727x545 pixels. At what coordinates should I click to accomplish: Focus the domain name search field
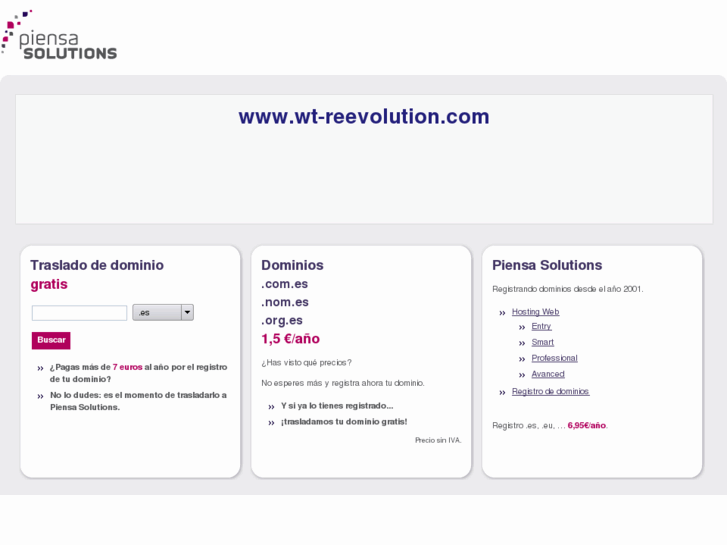[x=79, y=313]
